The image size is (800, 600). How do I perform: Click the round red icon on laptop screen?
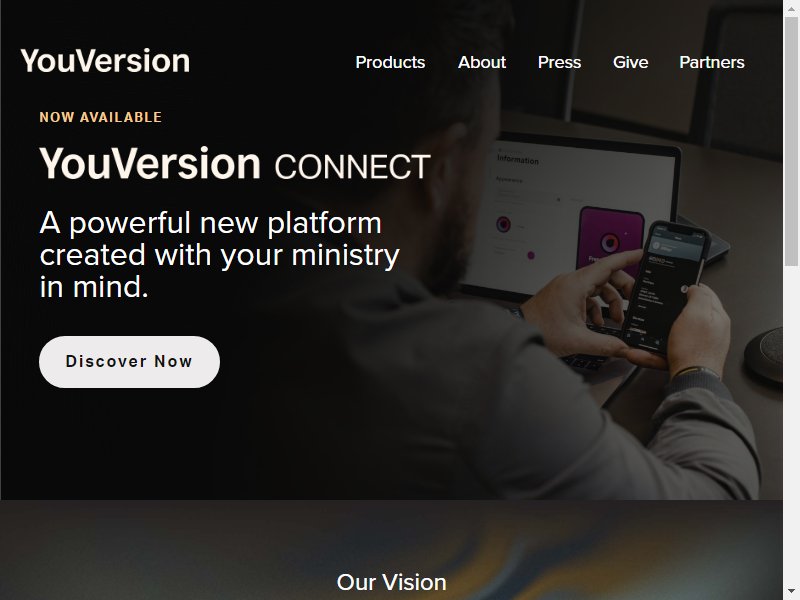tap(504, 224)
